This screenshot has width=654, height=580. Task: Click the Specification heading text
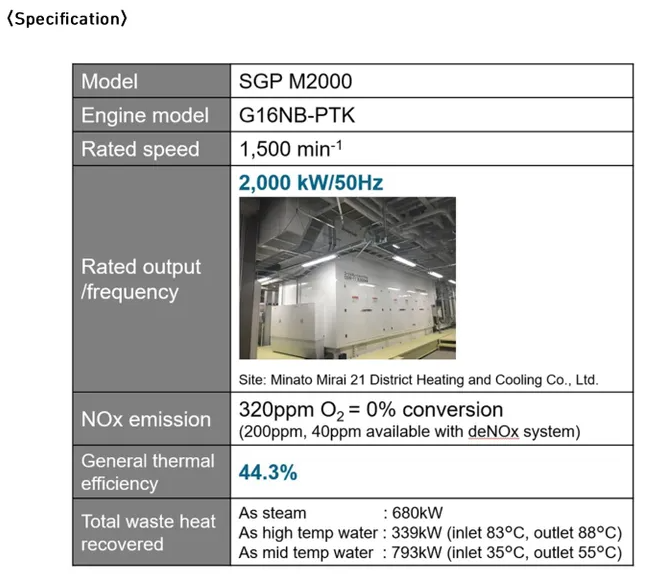coord(66,19)
